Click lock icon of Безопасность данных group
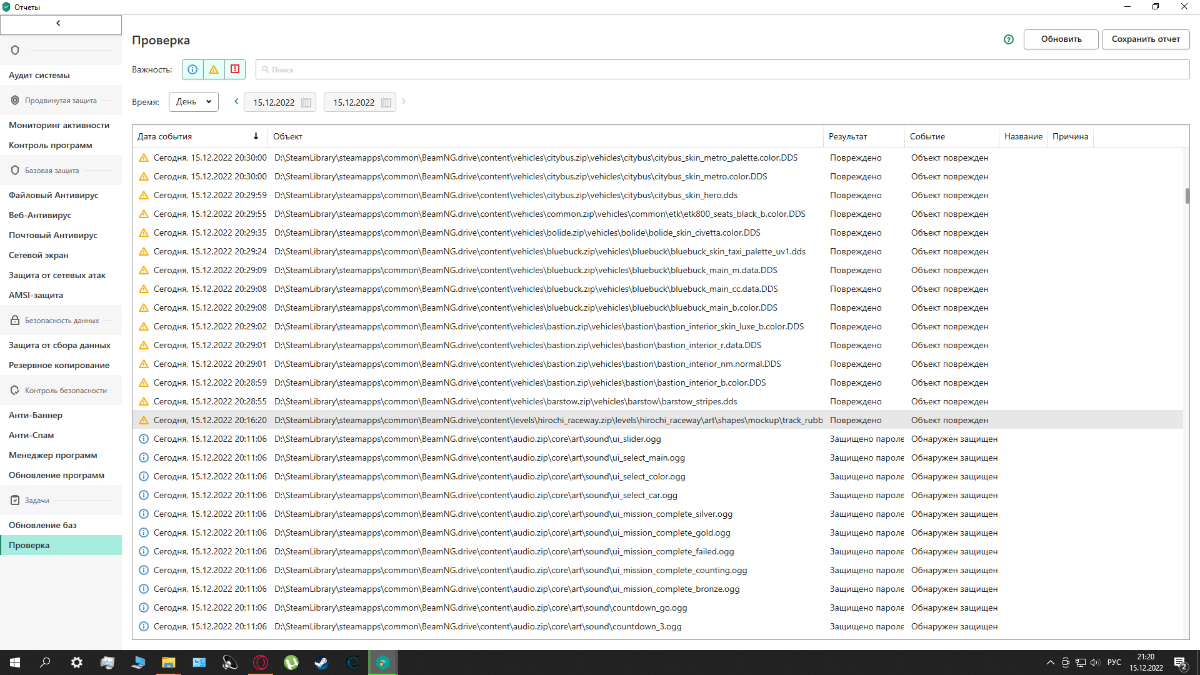Viewport: 1200px width, 675px height. point(15,320)
